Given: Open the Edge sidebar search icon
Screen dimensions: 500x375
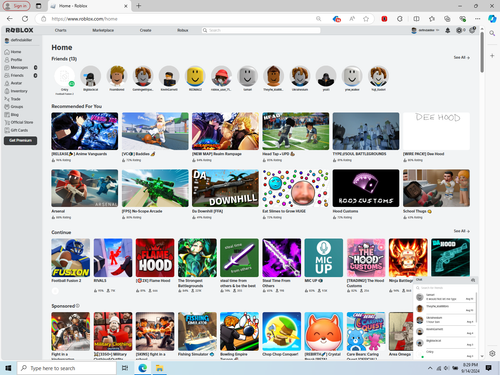Looking at the screenshot, I should click(x=492, y=33).
